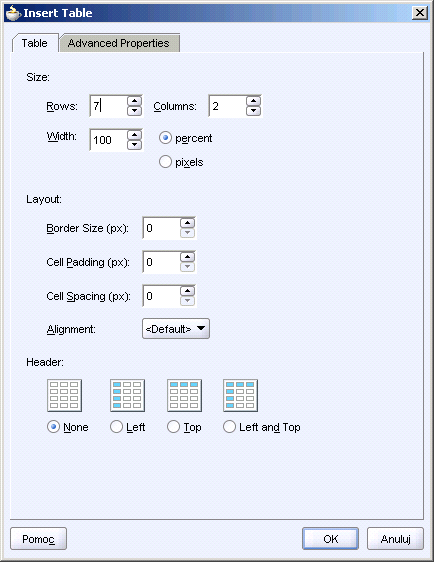Switch to the Table tab
Viewport: 434px width, 562px height.
[34, 43]
